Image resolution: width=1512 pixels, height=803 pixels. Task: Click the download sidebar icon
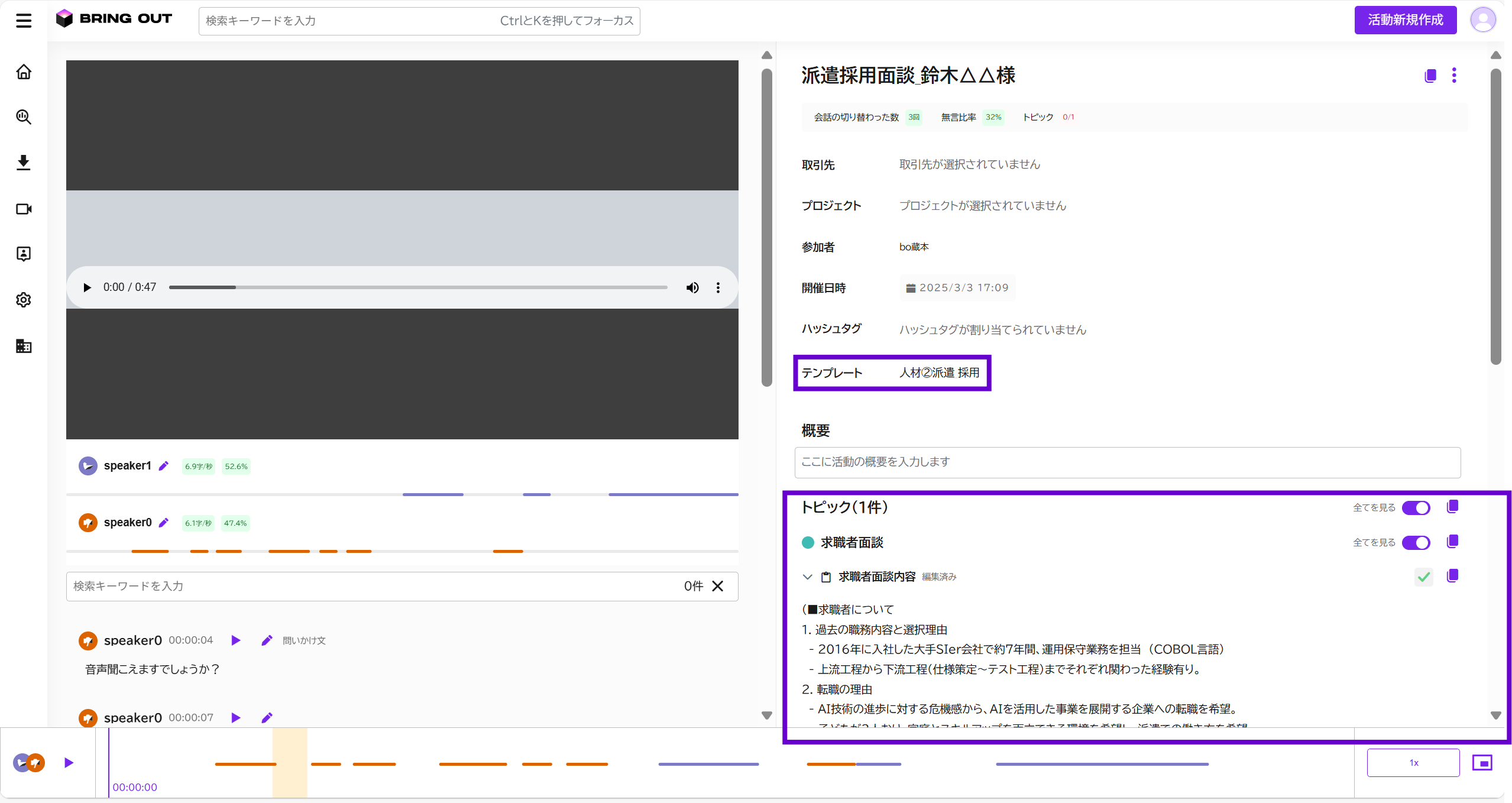pos(24,163)
